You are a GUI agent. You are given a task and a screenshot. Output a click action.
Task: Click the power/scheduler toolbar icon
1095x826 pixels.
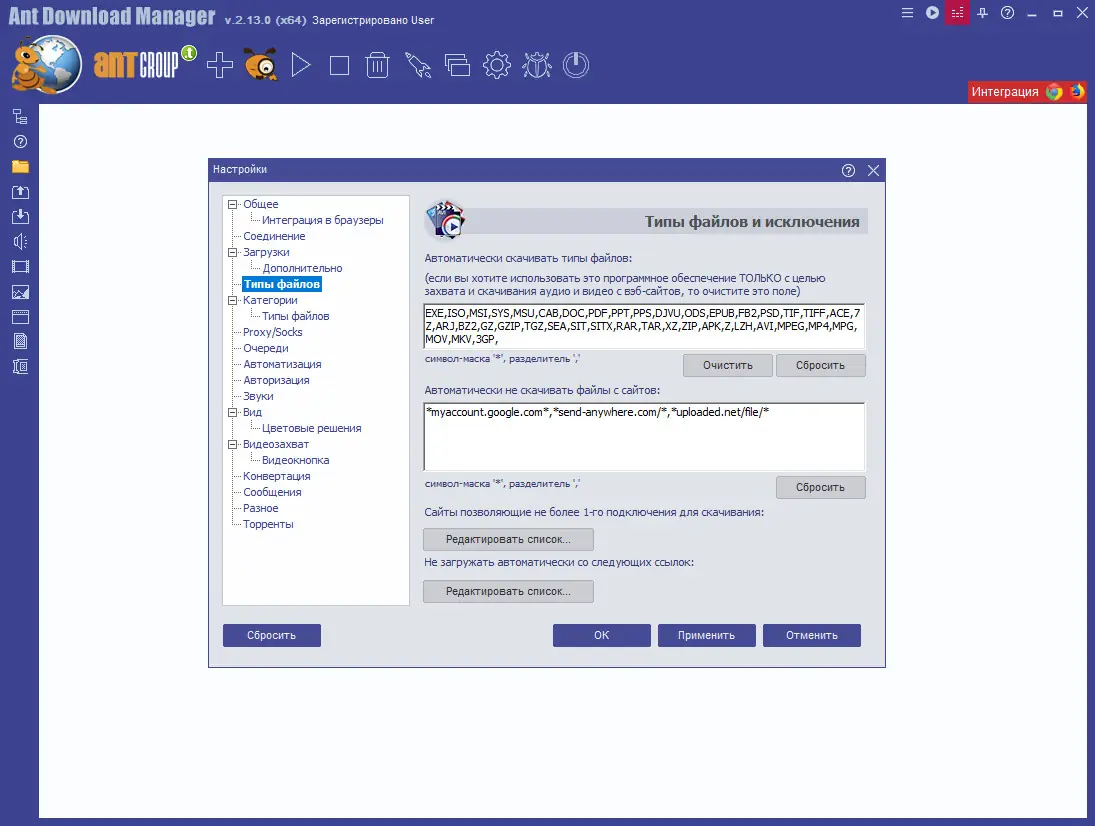coord(577,64)
